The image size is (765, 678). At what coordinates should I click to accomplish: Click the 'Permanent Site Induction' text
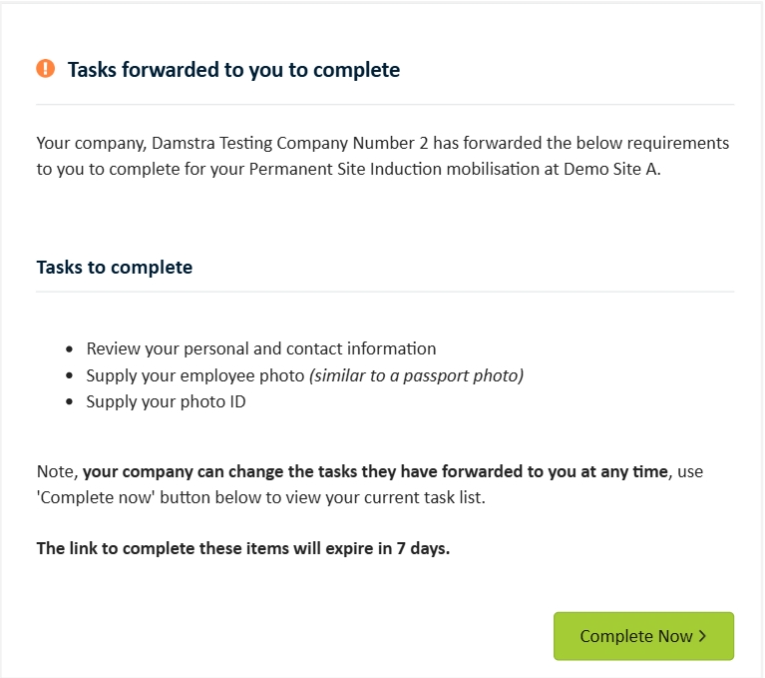345,169
